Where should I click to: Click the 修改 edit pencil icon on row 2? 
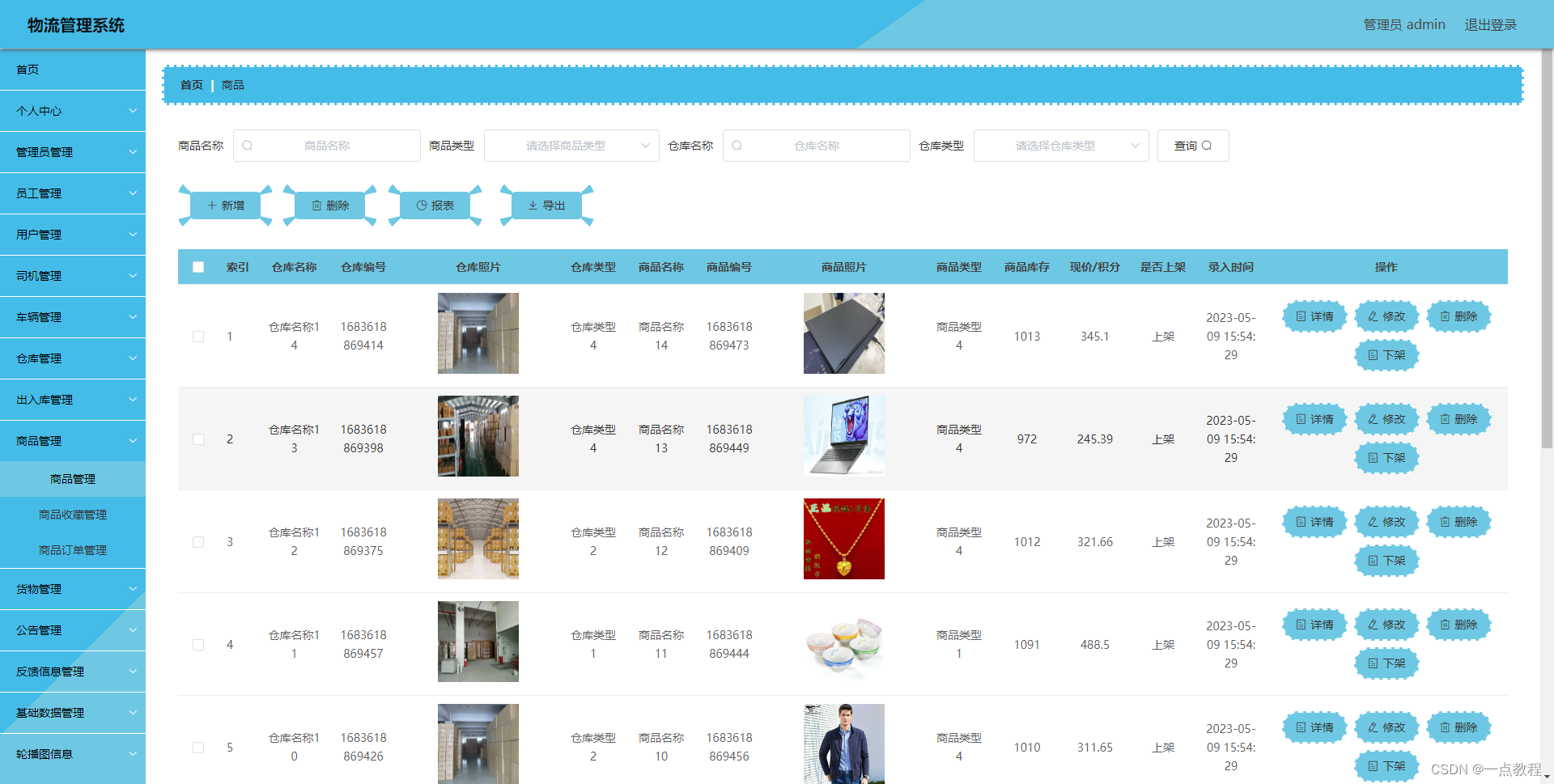(x=1372, y=419)
